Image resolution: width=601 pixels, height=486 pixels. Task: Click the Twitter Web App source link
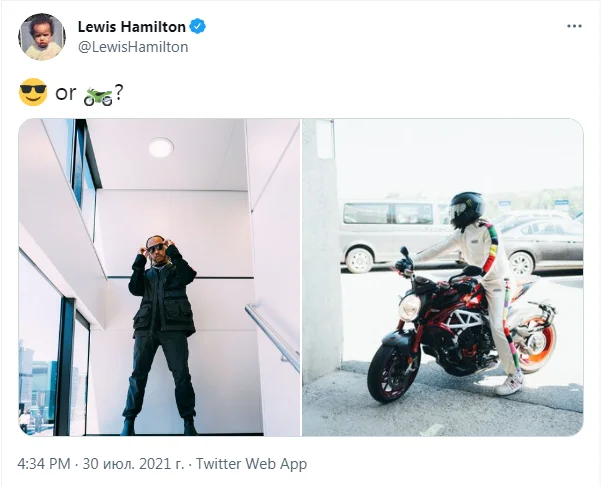[251, 464]
